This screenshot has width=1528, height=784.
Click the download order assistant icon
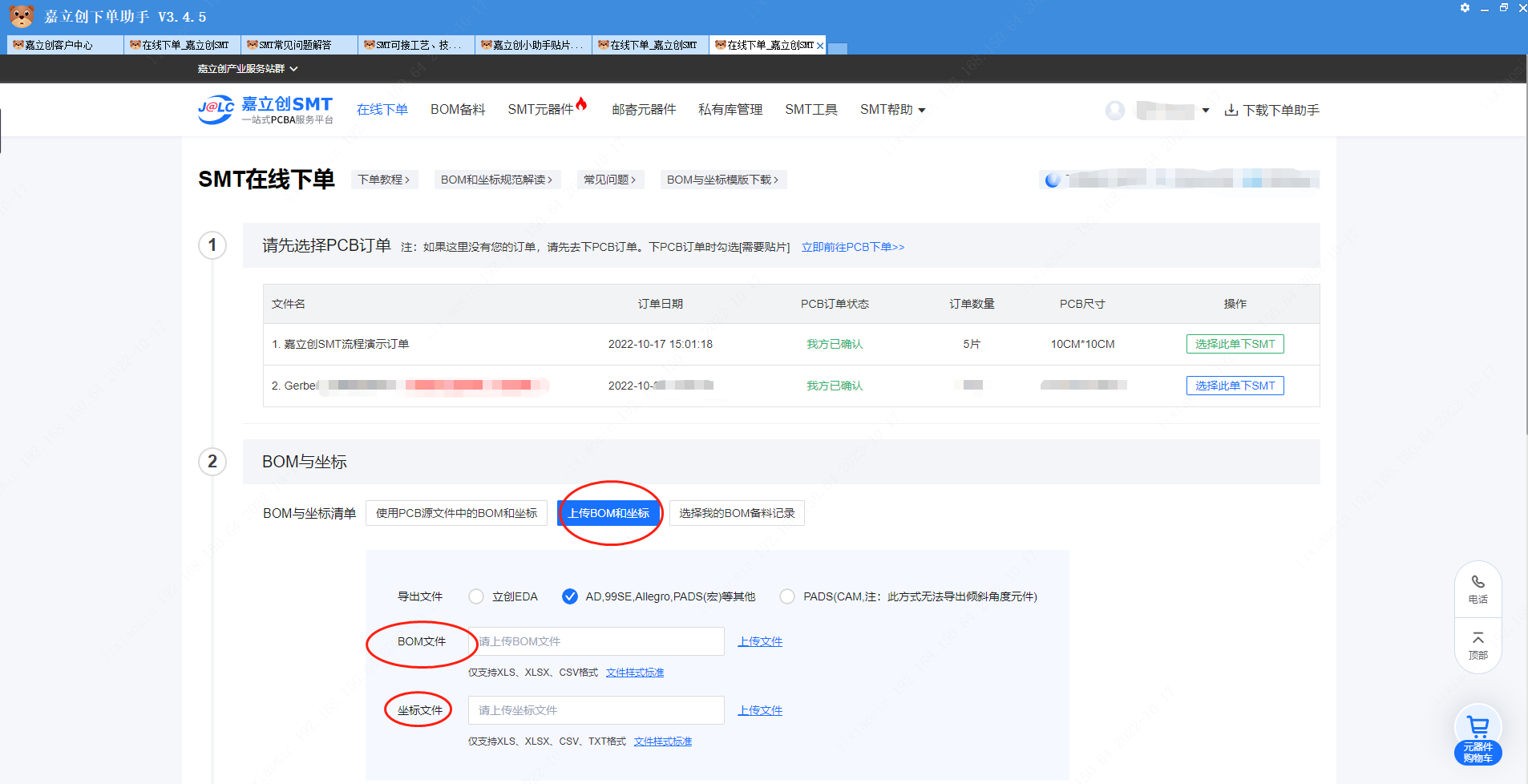tap(1231, 110)
